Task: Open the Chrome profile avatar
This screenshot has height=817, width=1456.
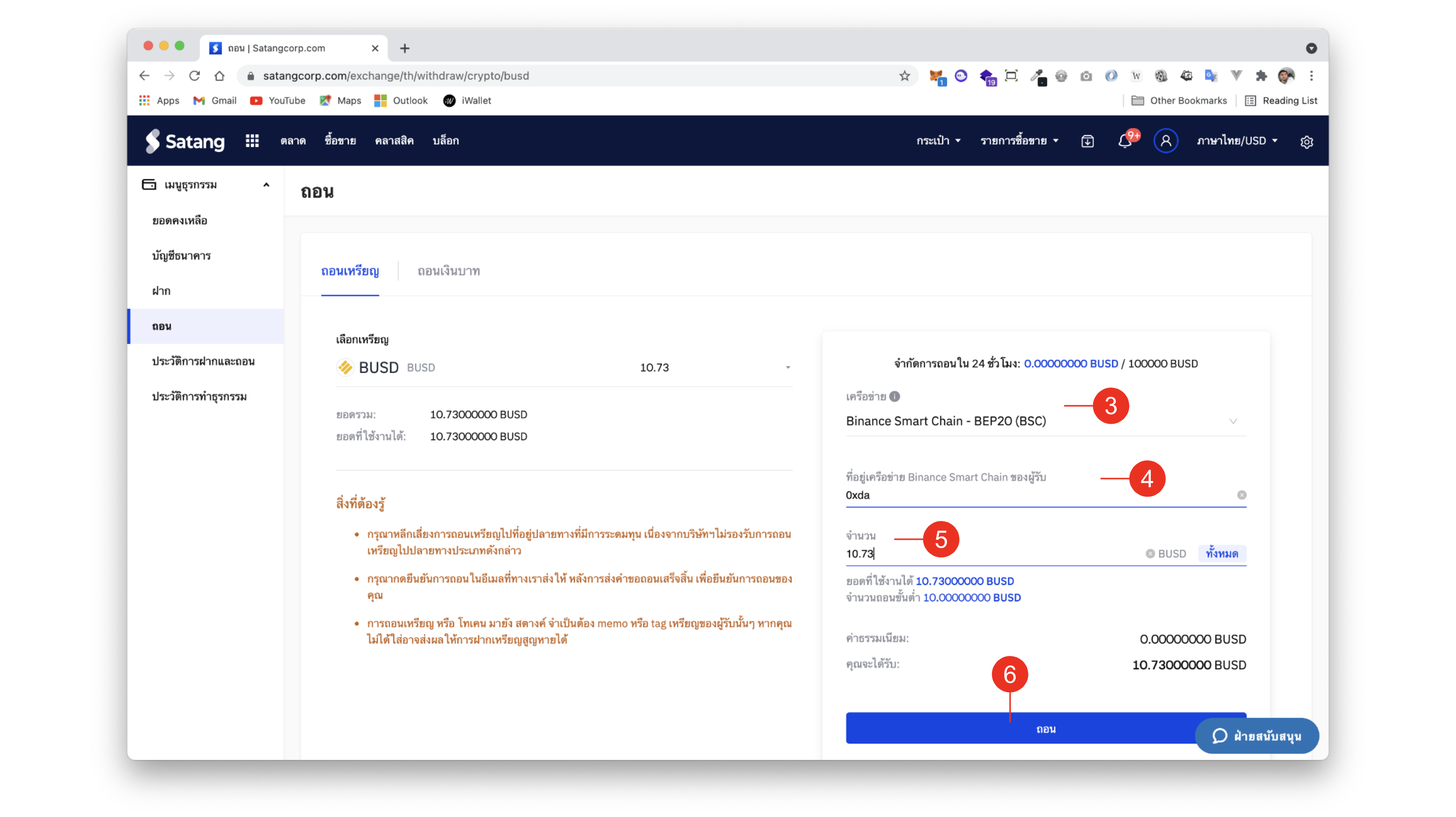Action: (x=1286, y=76)
